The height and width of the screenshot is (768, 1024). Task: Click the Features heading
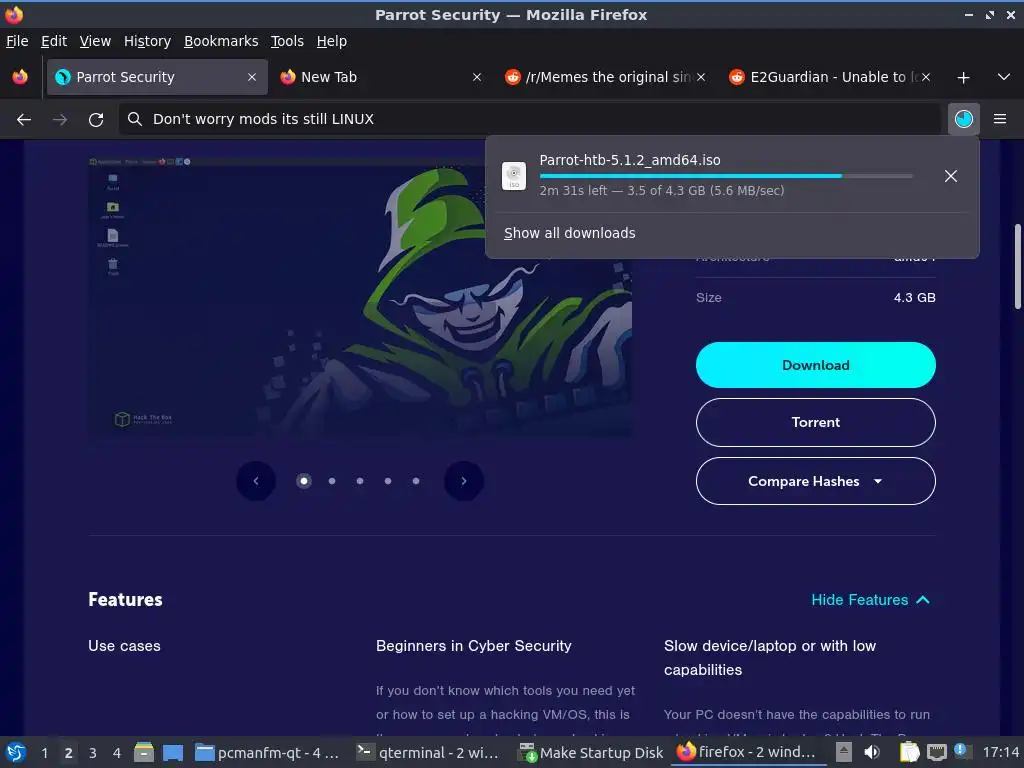[x=125, y=600]
